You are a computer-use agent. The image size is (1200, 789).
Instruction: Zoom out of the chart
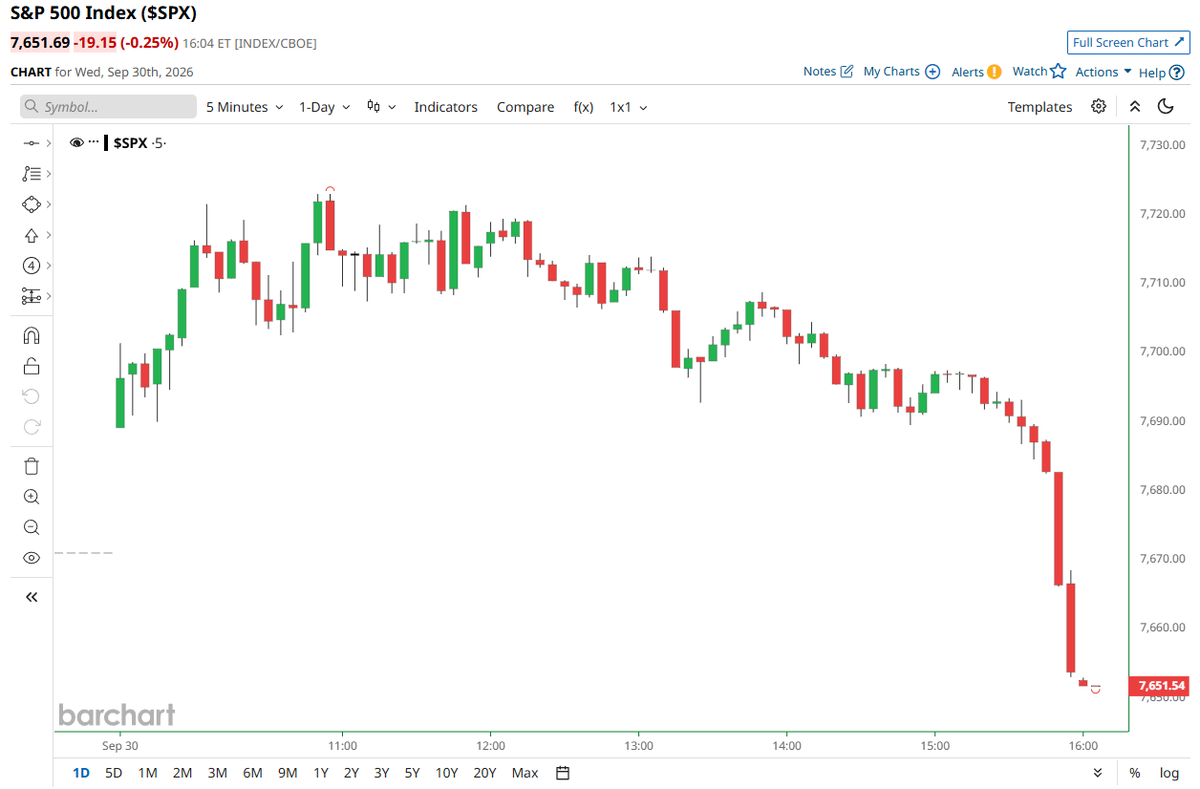click(x=31, y=527)
